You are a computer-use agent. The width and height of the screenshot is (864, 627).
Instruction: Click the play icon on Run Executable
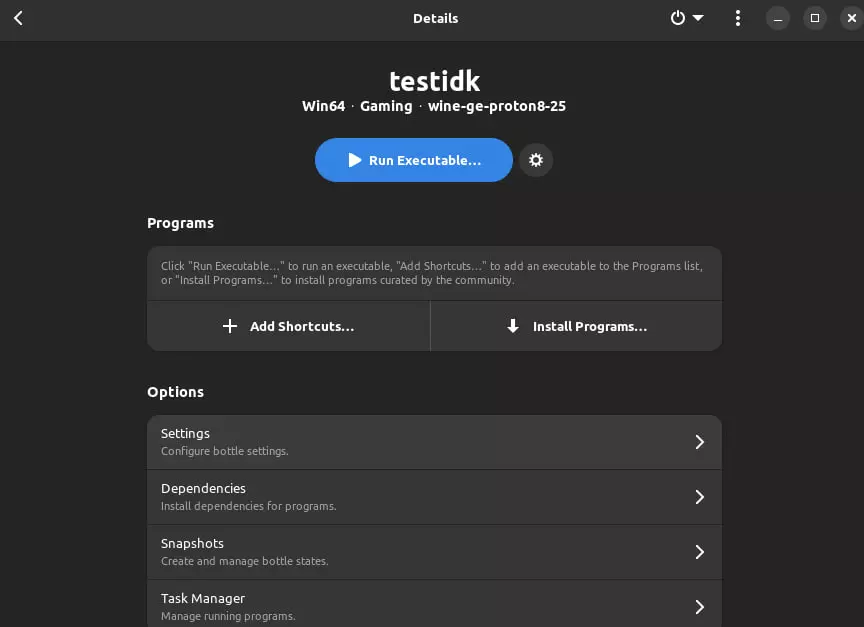(354, 160)
